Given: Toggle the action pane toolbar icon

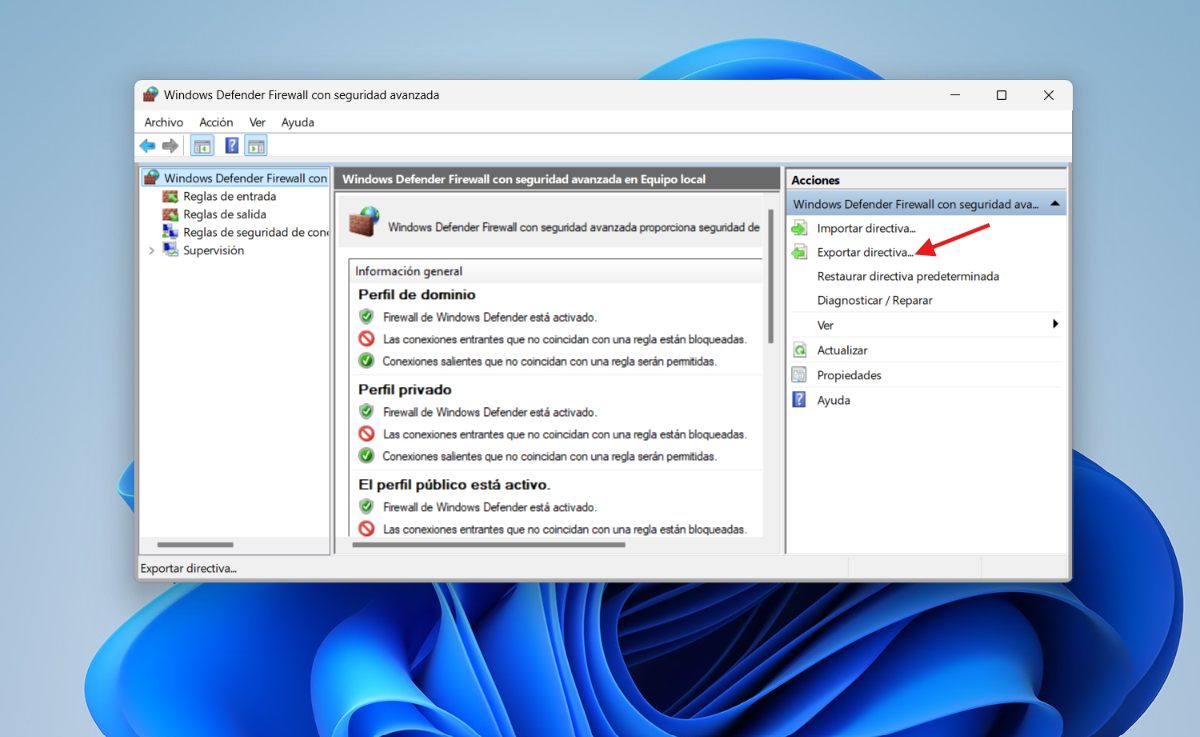Looking at the screenshot, I should (256, 146).
